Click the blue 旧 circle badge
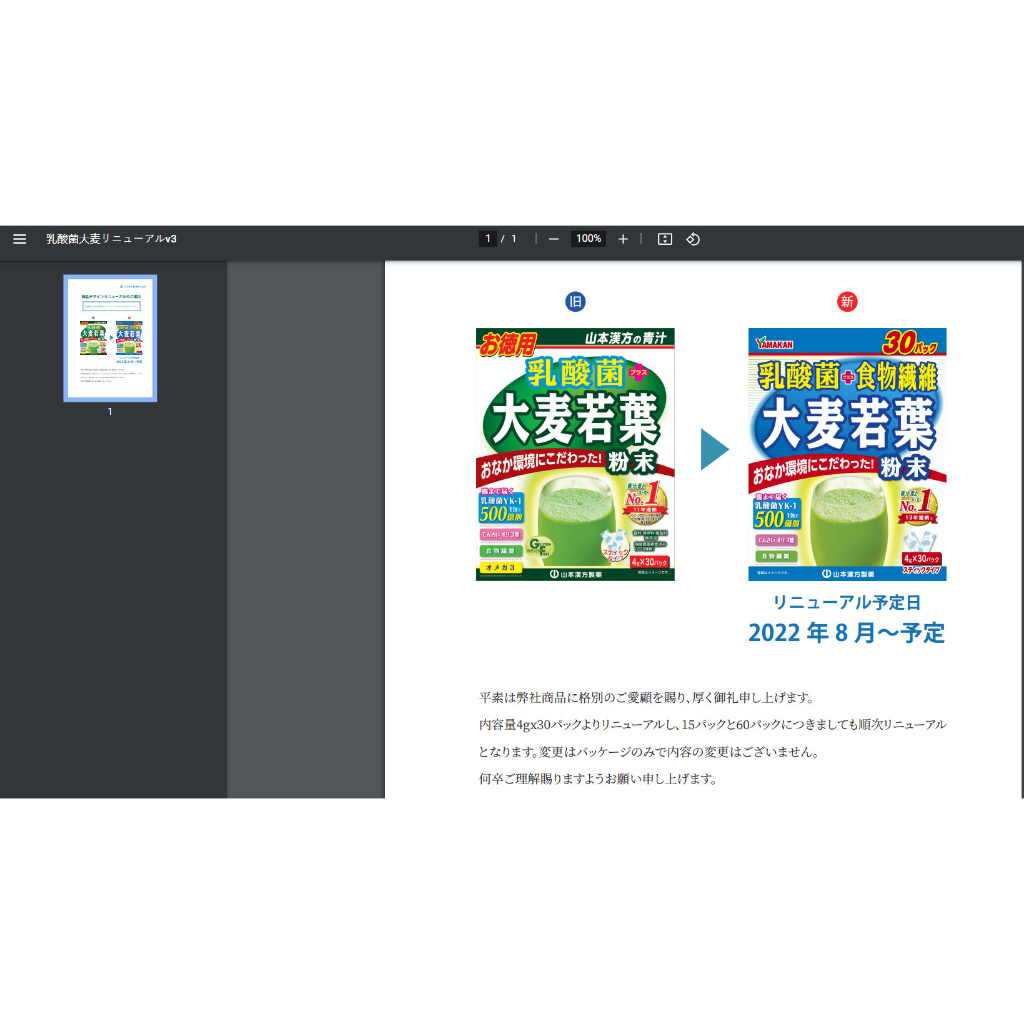1024x1024 pixels. [x=575, y=301]
